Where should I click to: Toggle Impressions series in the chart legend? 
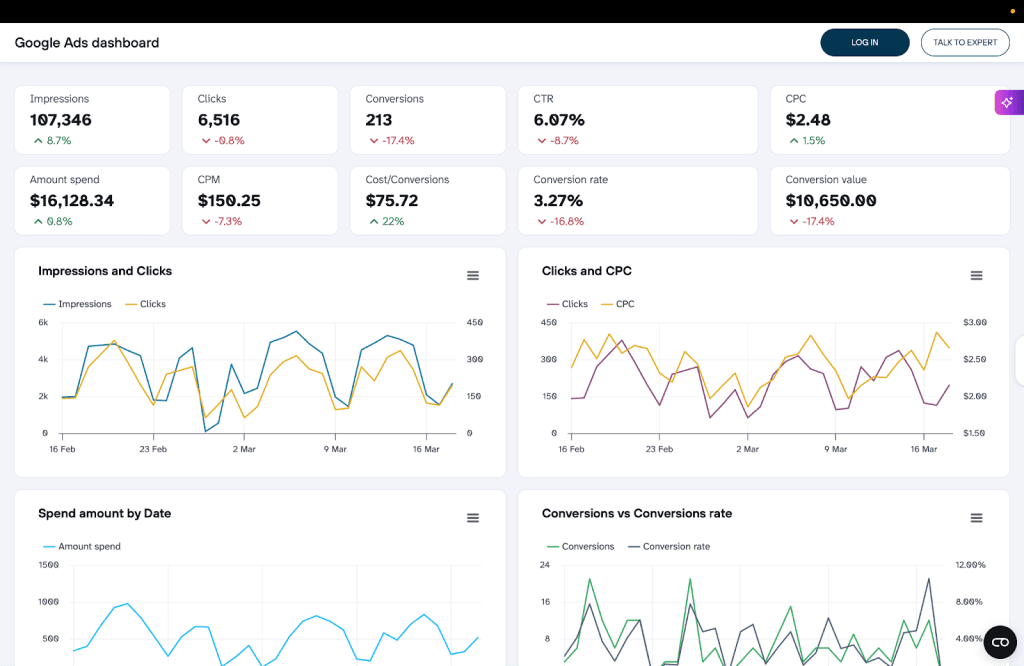tap(77, 304)
